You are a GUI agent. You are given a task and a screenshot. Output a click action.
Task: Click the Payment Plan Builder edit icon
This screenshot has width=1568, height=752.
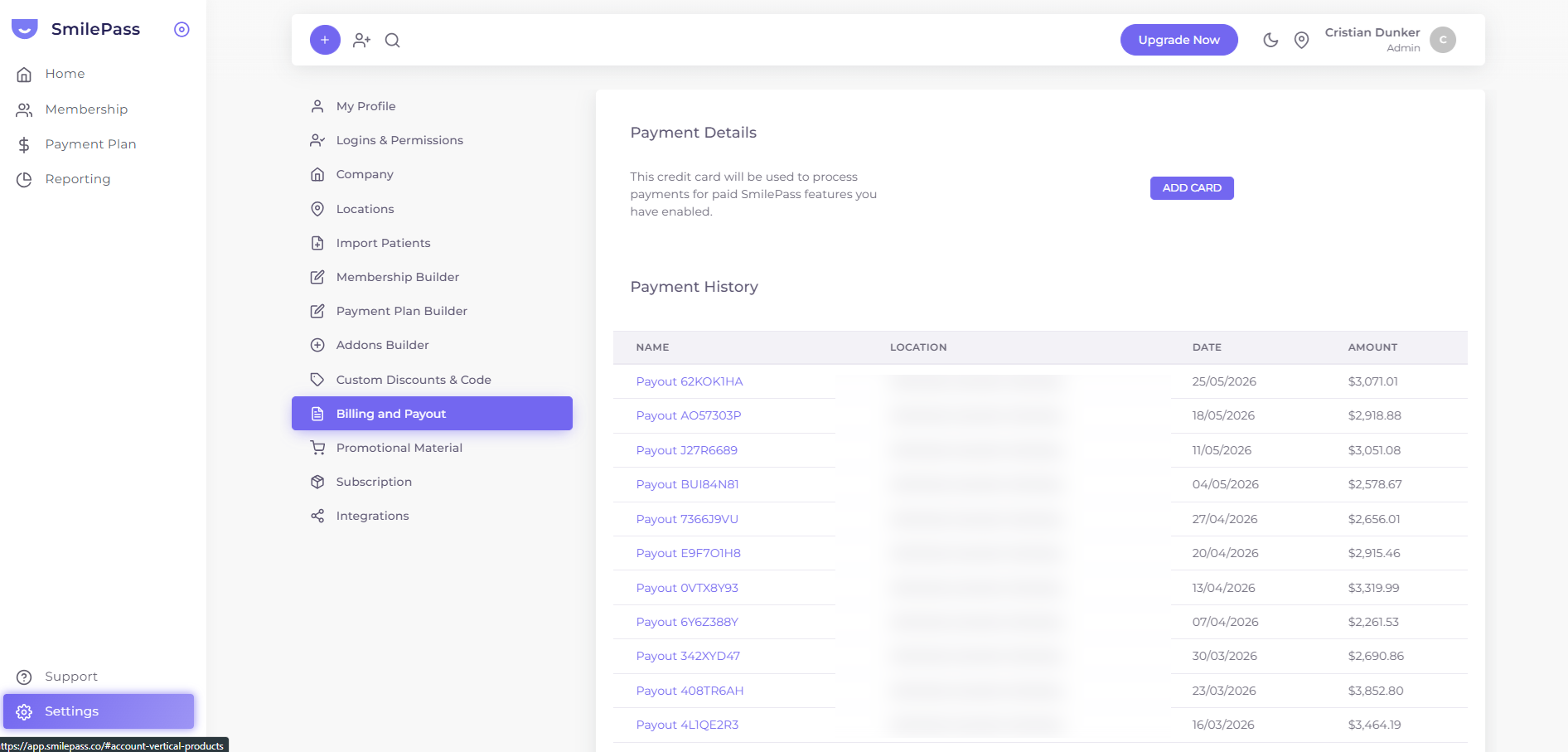pyautogui.click(x=317, y=311)
